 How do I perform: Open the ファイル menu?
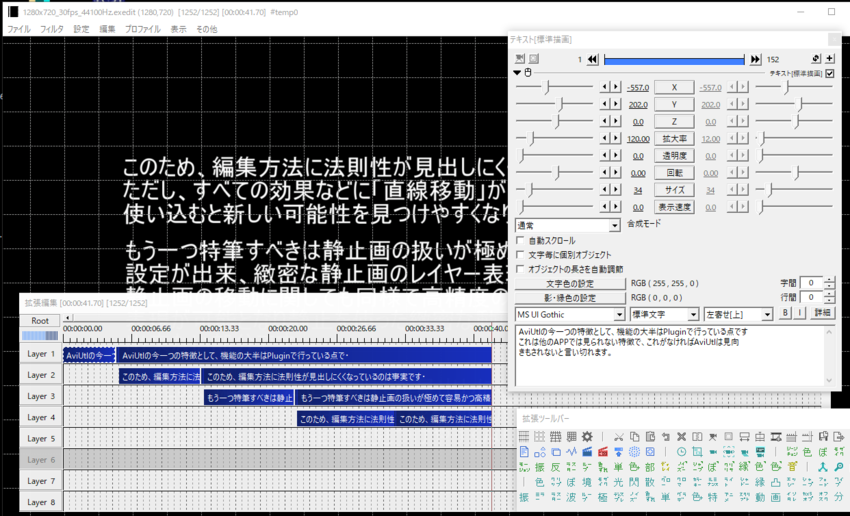[18, 29]
